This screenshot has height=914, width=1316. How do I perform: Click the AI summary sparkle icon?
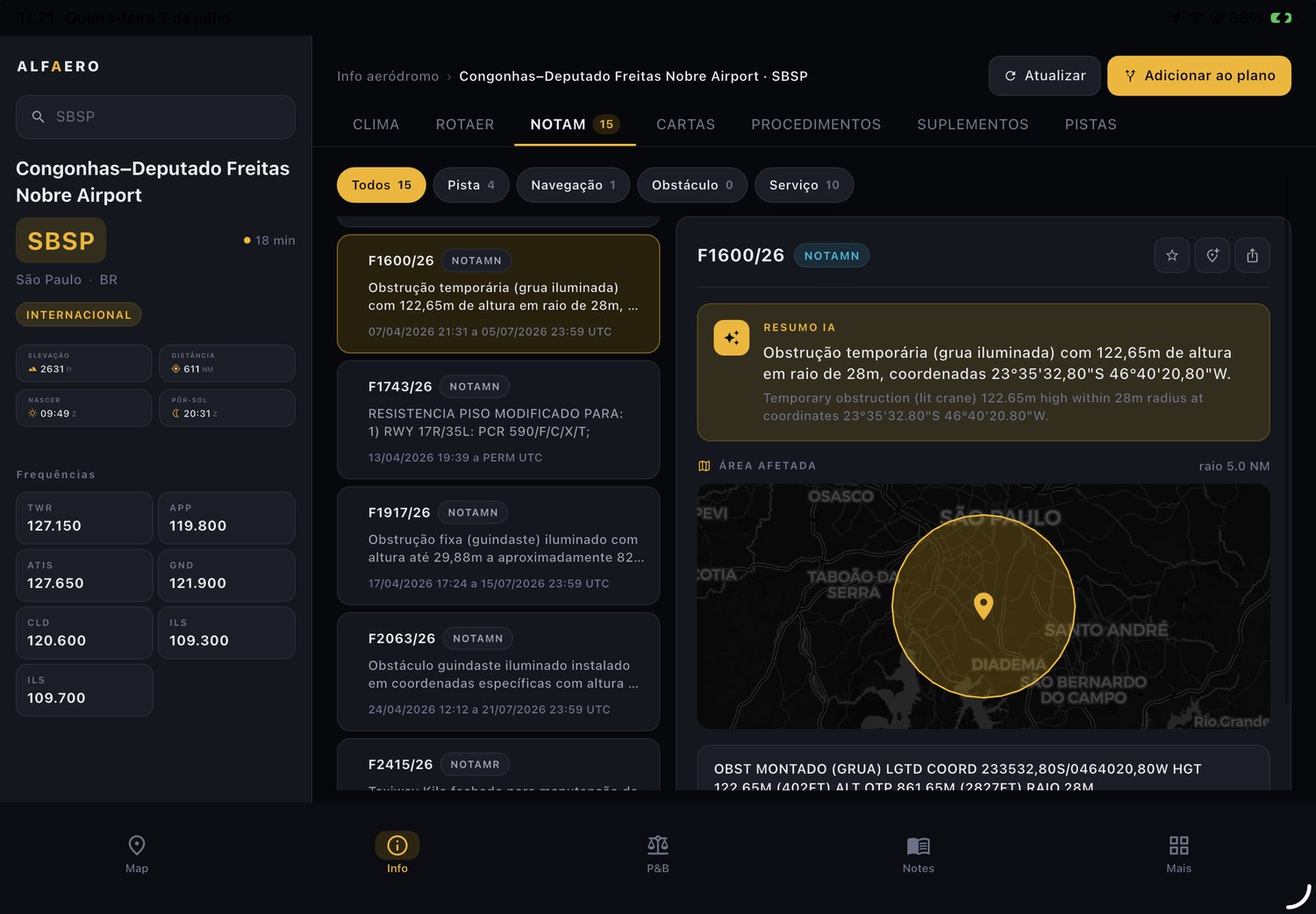pyautogui.click(x=732, y=338)
